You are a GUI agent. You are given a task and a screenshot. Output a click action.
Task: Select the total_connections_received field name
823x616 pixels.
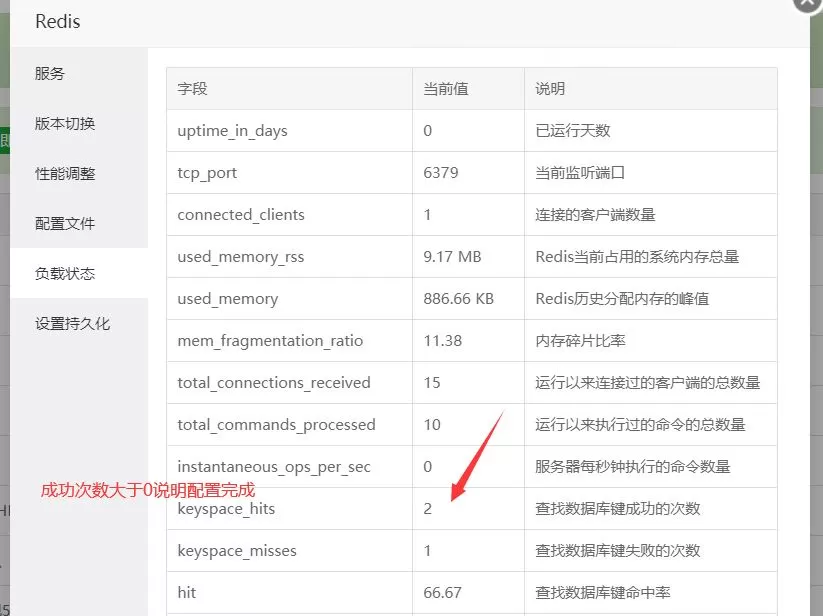[x=274, y=383]
